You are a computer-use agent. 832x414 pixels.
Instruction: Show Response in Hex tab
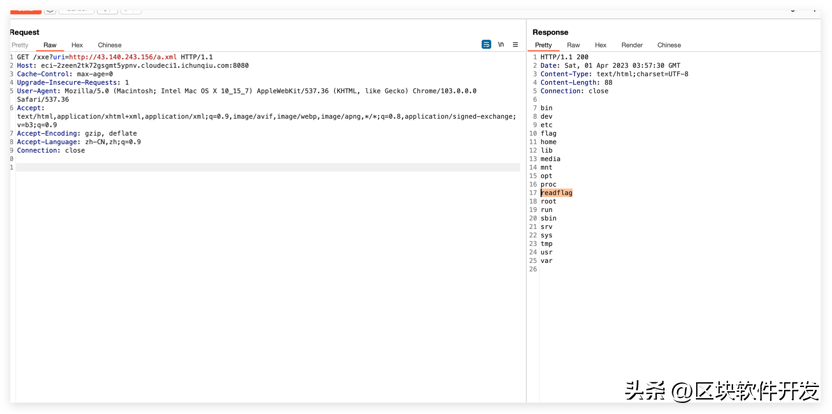tap(600, 45)
